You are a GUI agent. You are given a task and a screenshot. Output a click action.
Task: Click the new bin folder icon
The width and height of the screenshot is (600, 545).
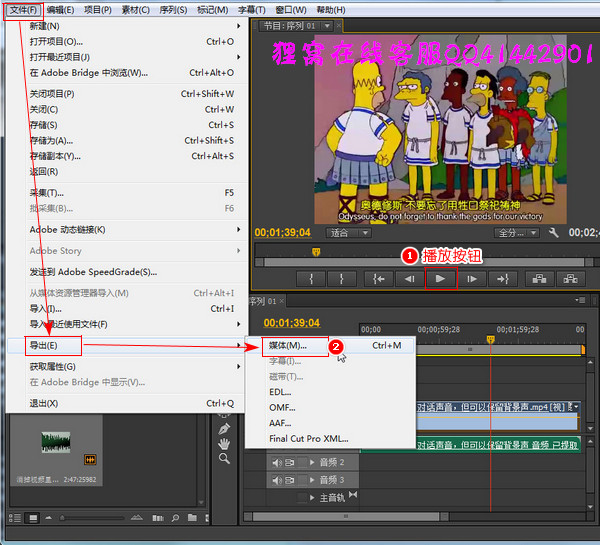pos(192,518)
